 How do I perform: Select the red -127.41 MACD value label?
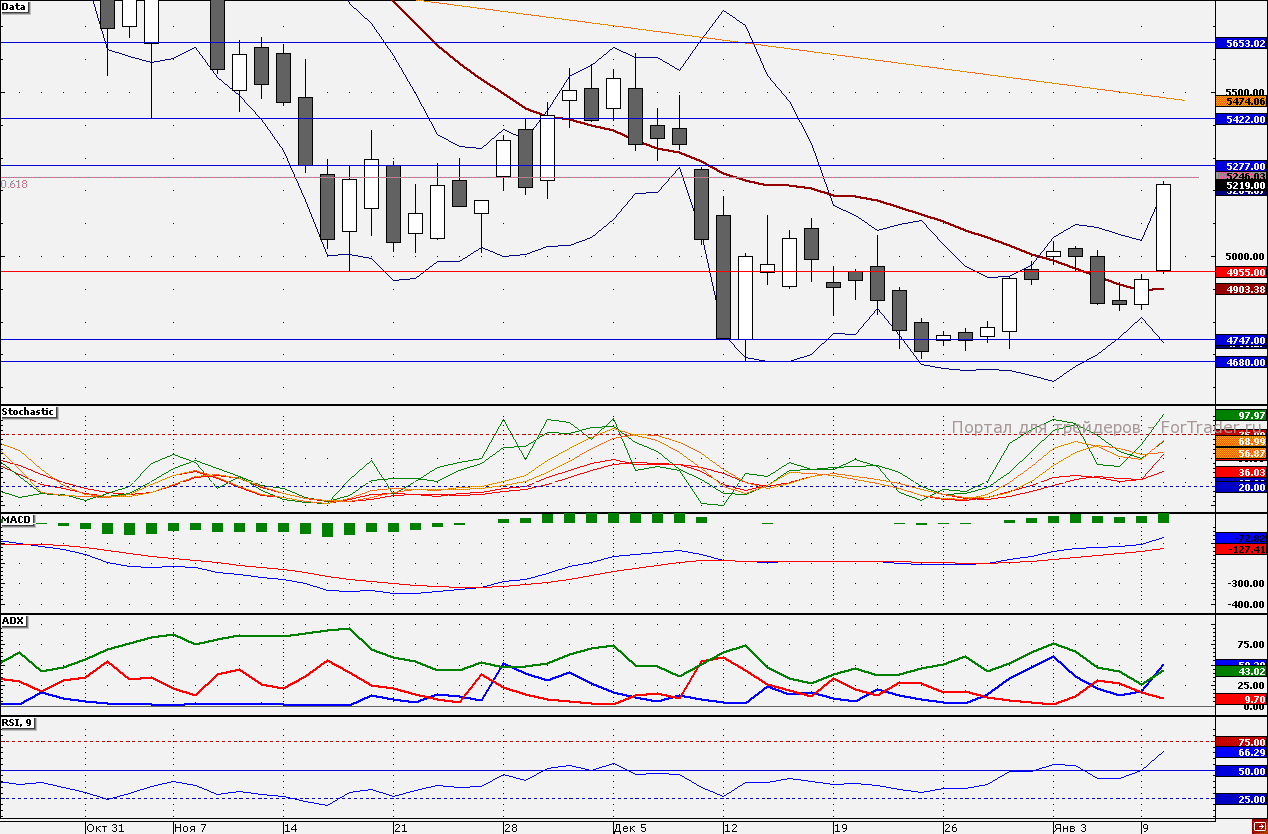(1240, 549)
